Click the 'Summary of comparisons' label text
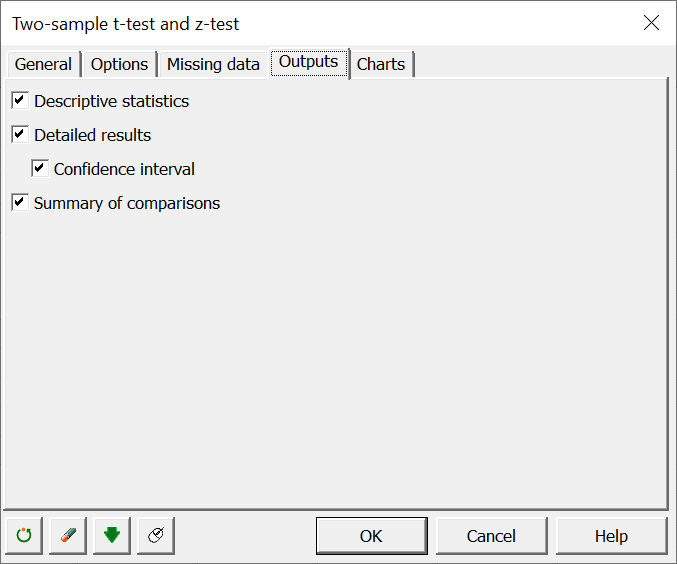Screen dimensions: 677x564 tap(127, 203)
